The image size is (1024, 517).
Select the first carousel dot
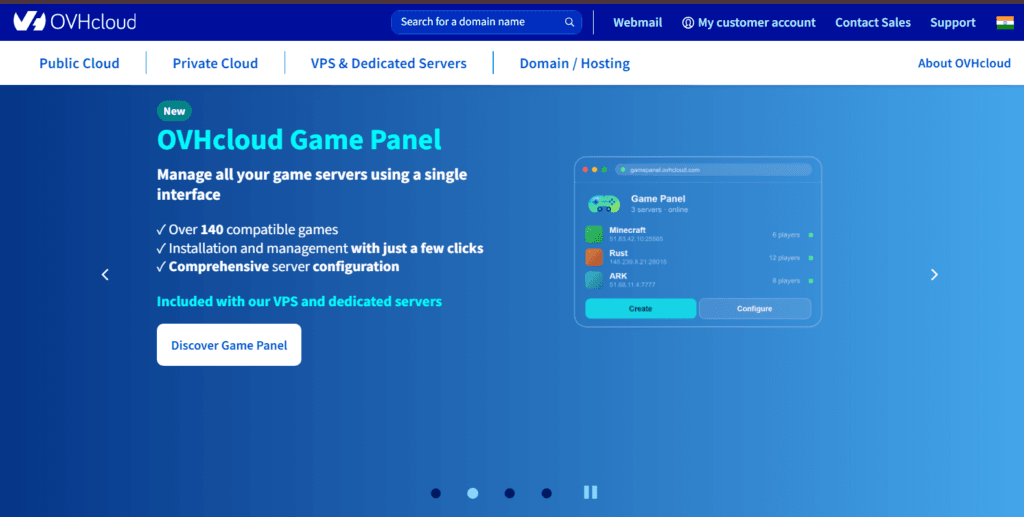coord(436,493)
